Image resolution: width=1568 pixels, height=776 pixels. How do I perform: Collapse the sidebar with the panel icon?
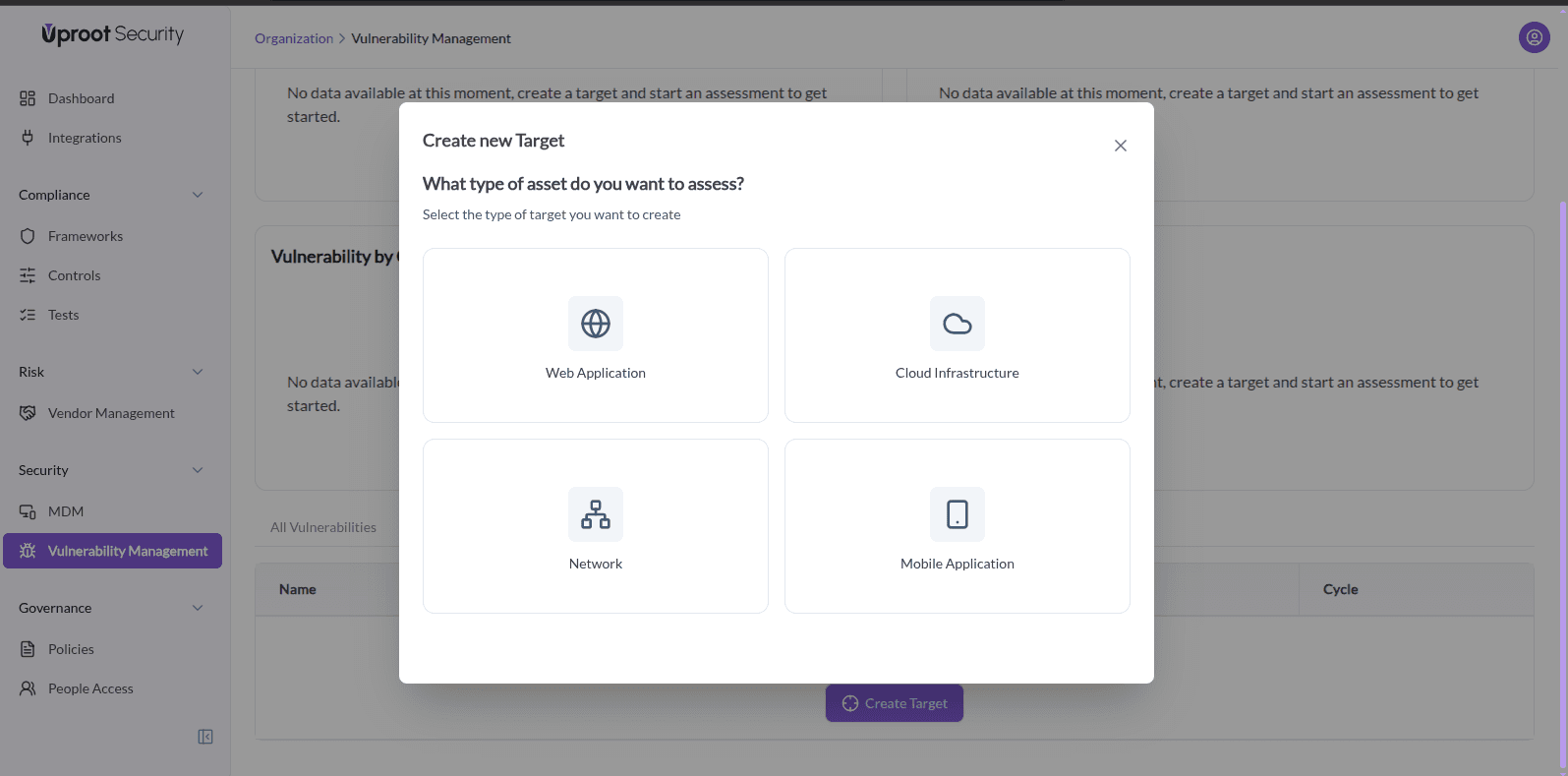[x=205, y=737]
